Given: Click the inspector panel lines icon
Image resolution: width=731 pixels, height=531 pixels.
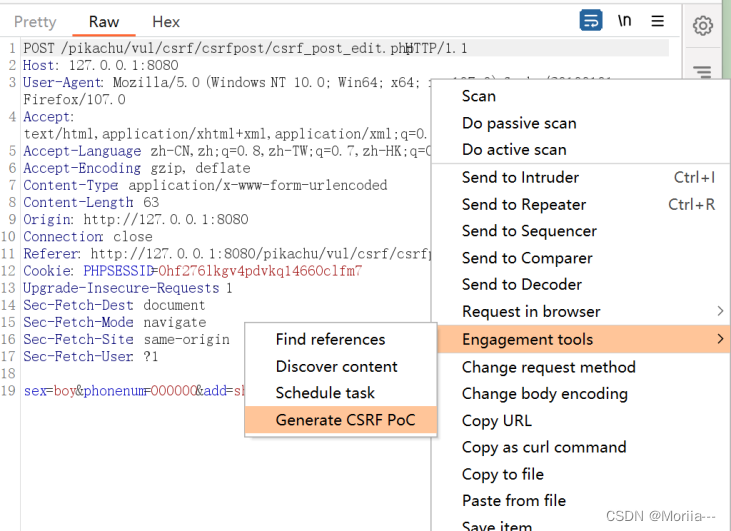Looking at the screenshot, I should (x=702, y=72).
